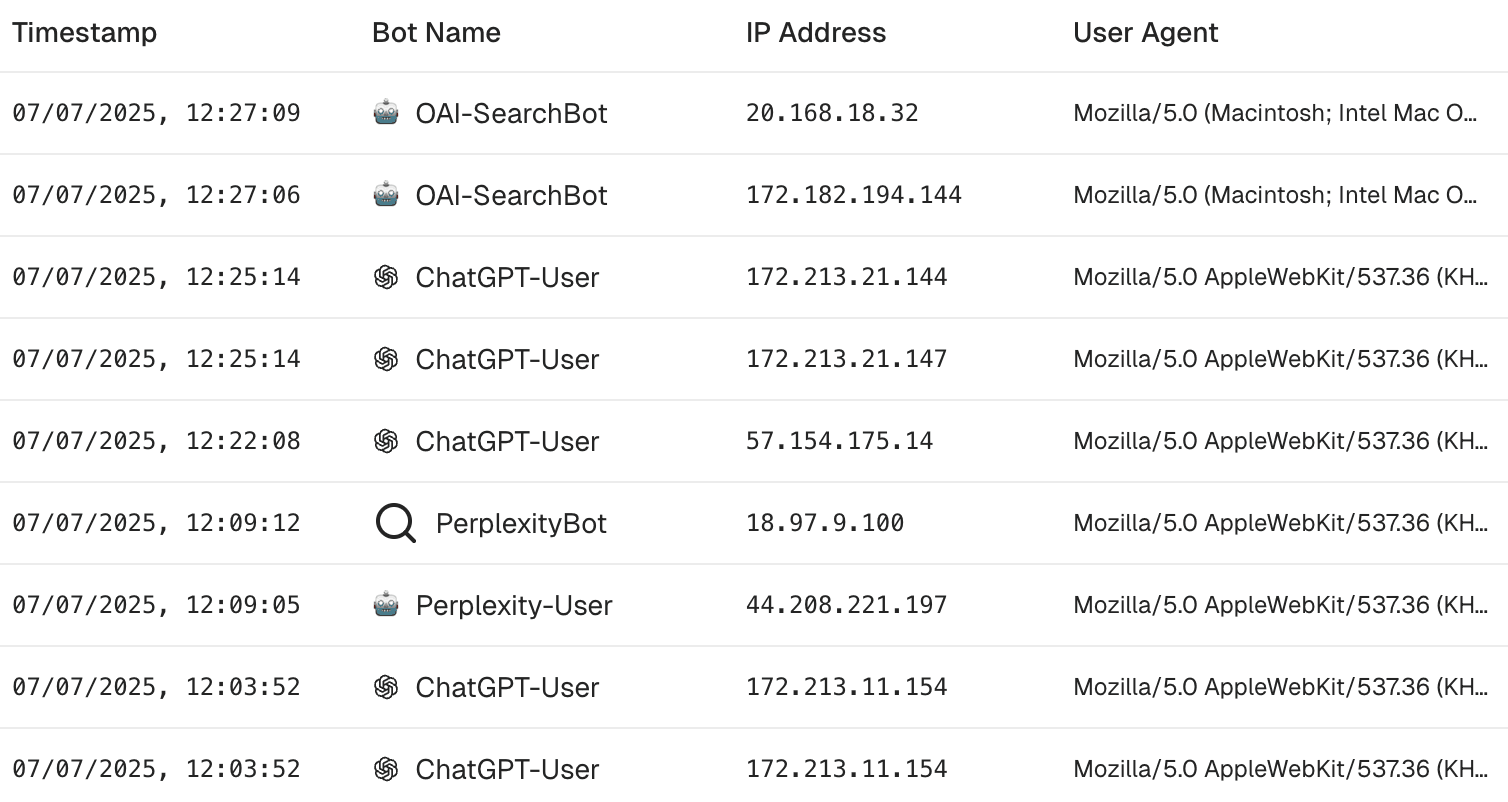Click the Bot Name column header
Viewport: 1508px width, 802px height.
click(x=436, y=32)
